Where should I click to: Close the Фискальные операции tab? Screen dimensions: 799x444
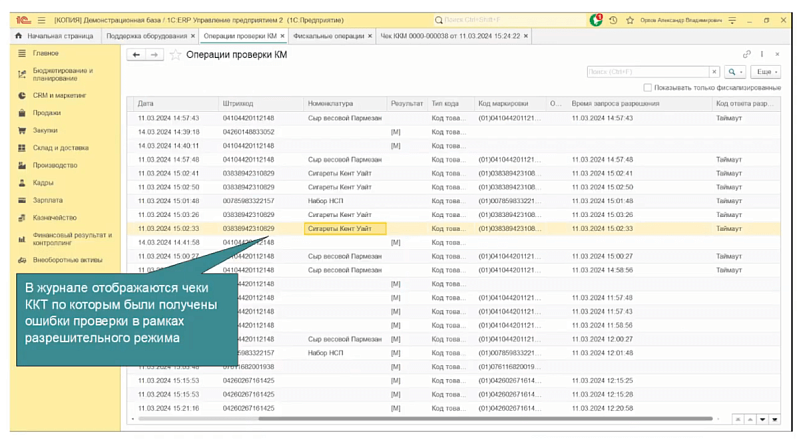370,36
